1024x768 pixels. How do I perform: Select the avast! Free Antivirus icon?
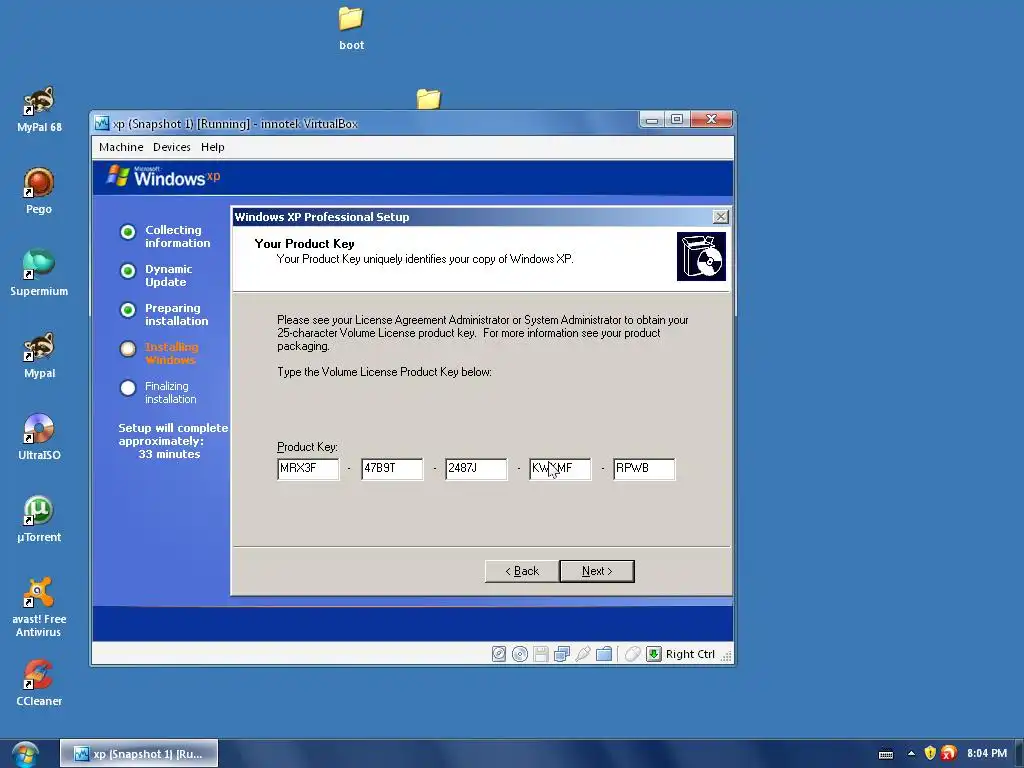click(x=39, y=607)
